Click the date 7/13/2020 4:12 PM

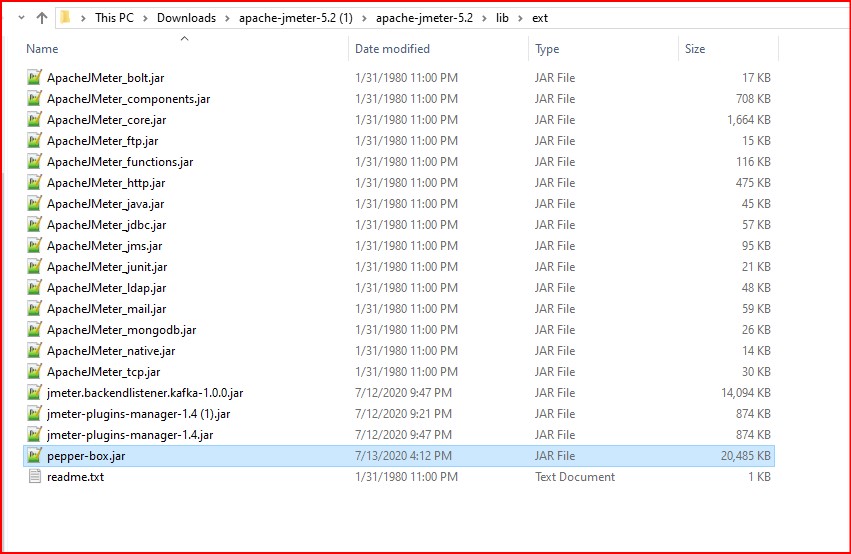click(403, 456)
